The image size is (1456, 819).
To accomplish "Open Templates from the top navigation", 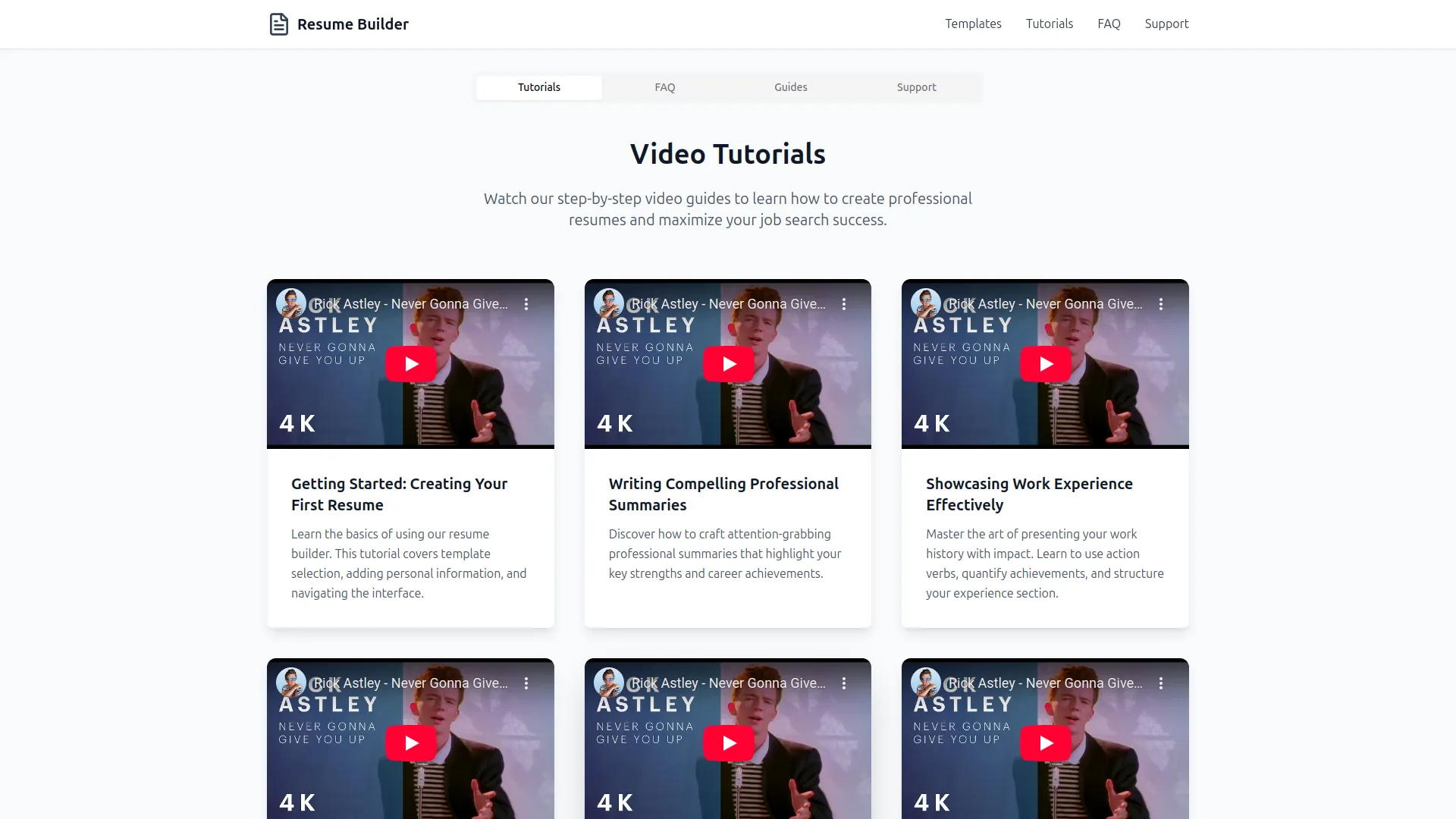I will (973, 24).
